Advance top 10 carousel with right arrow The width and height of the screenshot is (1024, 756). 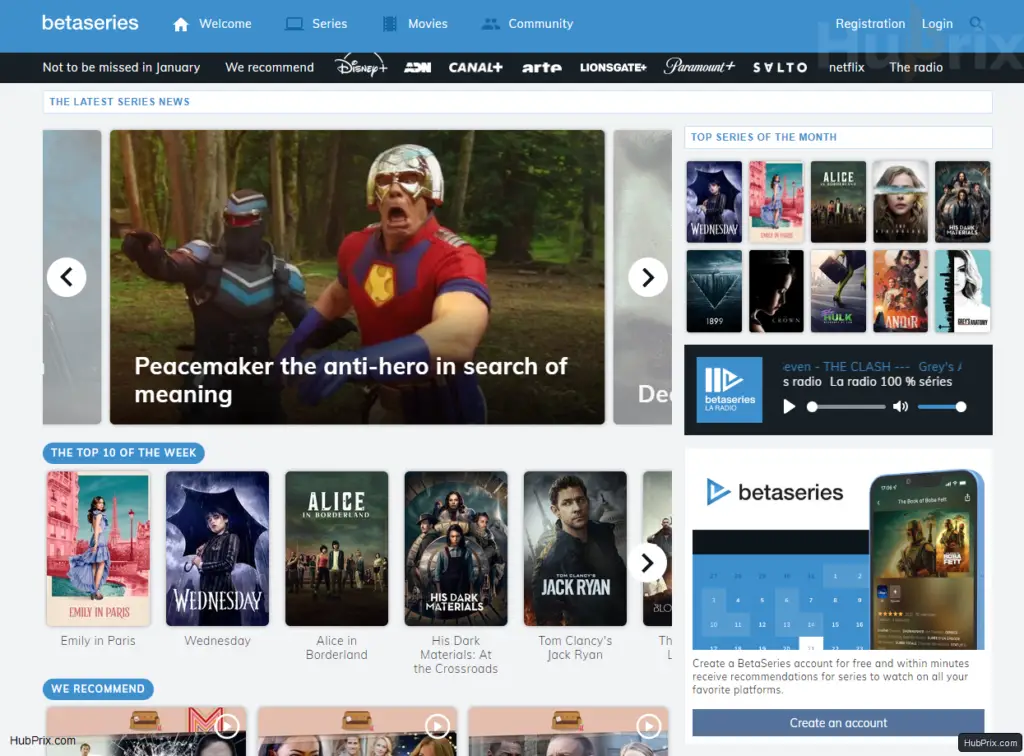tap(647, 563)
